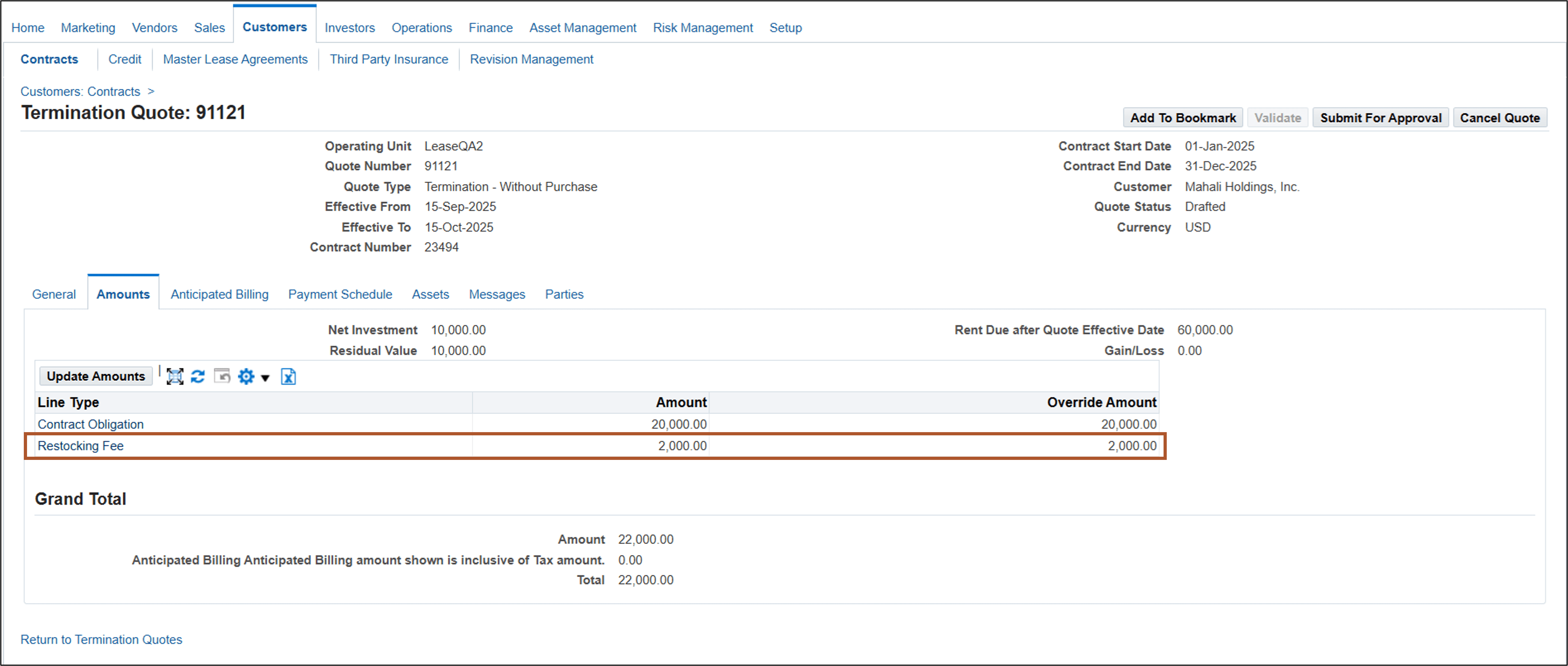Switch to the Anticipated Billing tab
Screen dimensions: 1568x666
pyautogui.click(x=220, y=294)
